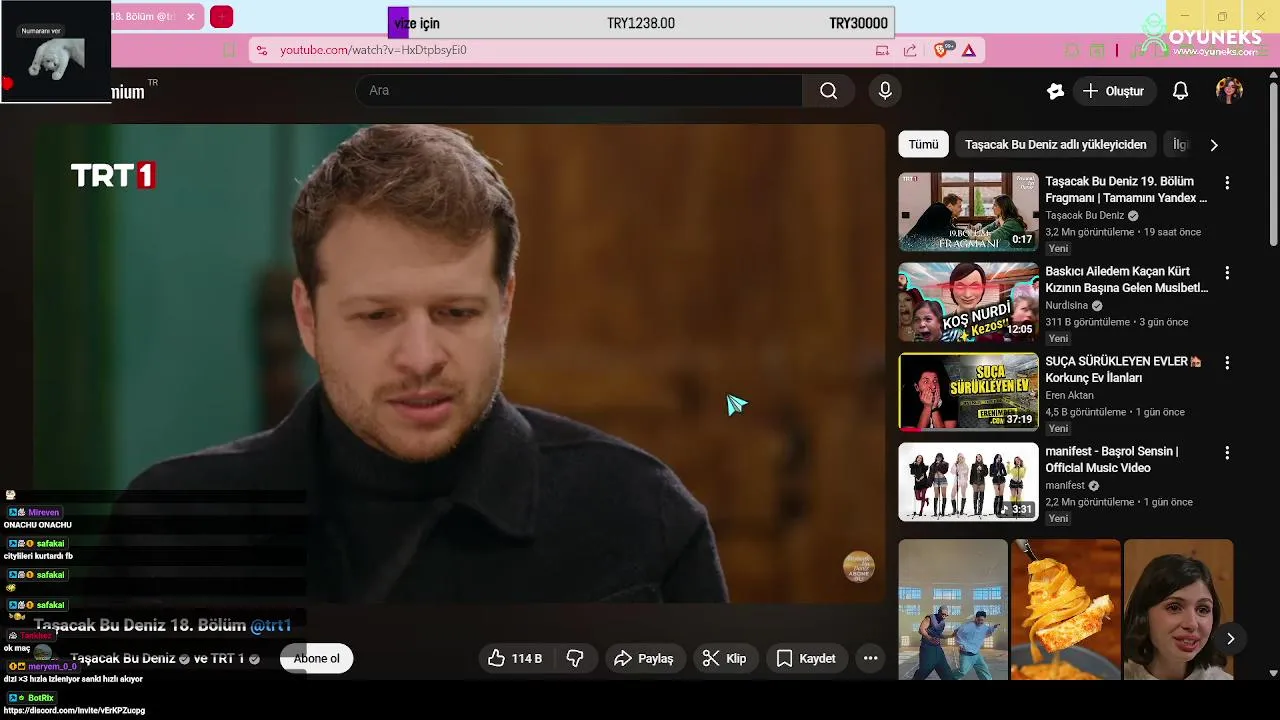
Task: Open the sparkle icon next to Oluştur
Action: (x=1055, y=91)
